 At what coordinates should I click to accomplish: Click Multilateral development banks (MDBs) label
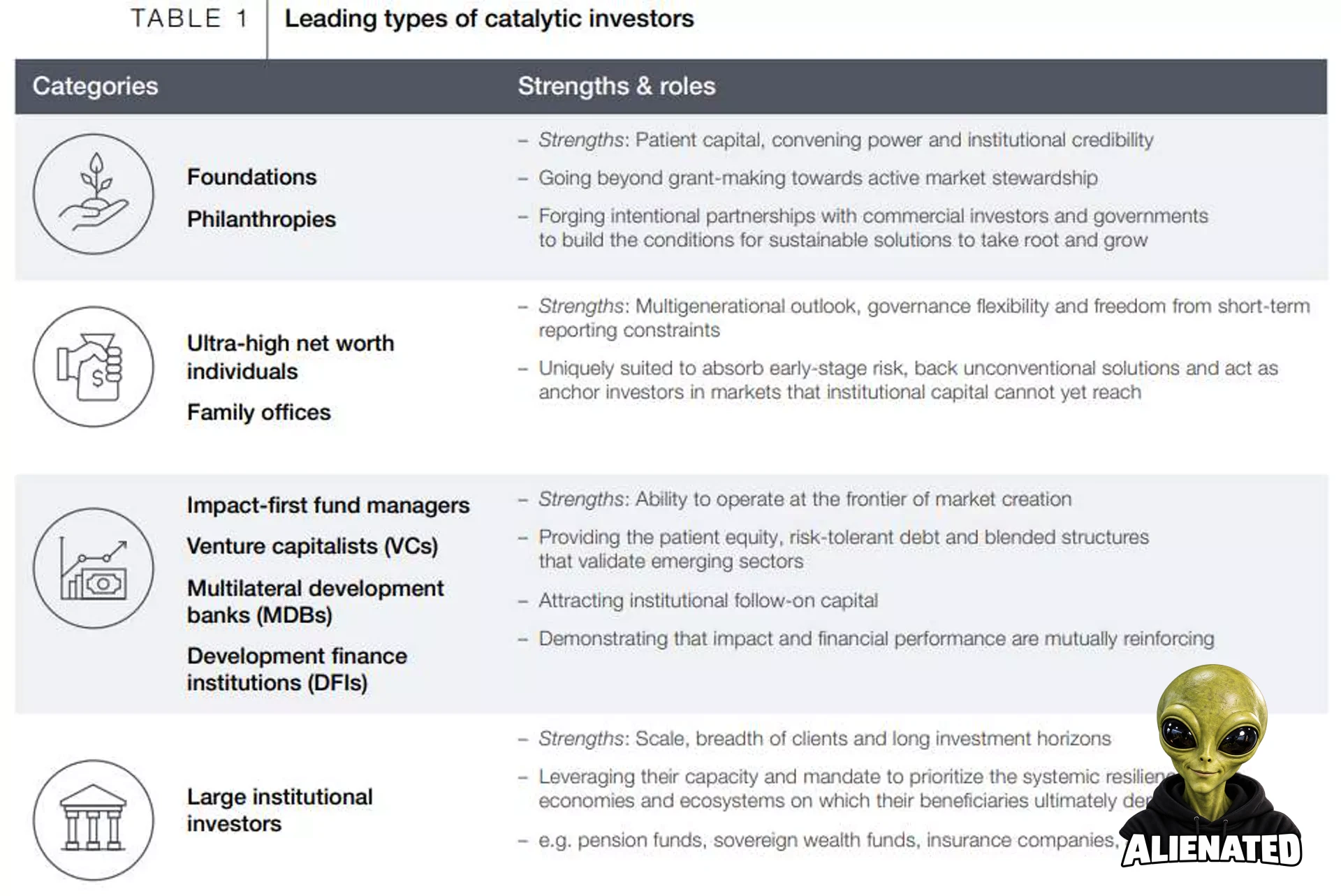(315, 601)
